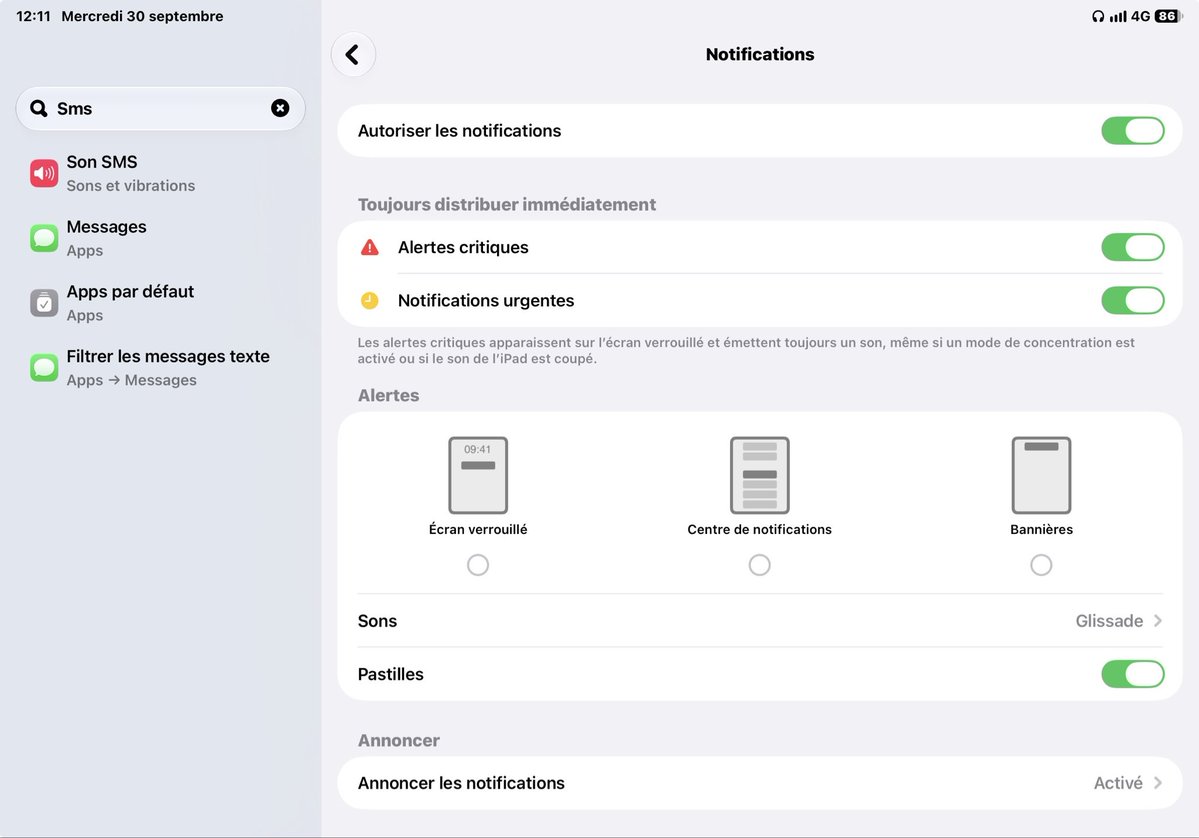Tap the Mercredi 30 septembre date
The height and width of the screenshot is (838, 1199).
[142, 16]
